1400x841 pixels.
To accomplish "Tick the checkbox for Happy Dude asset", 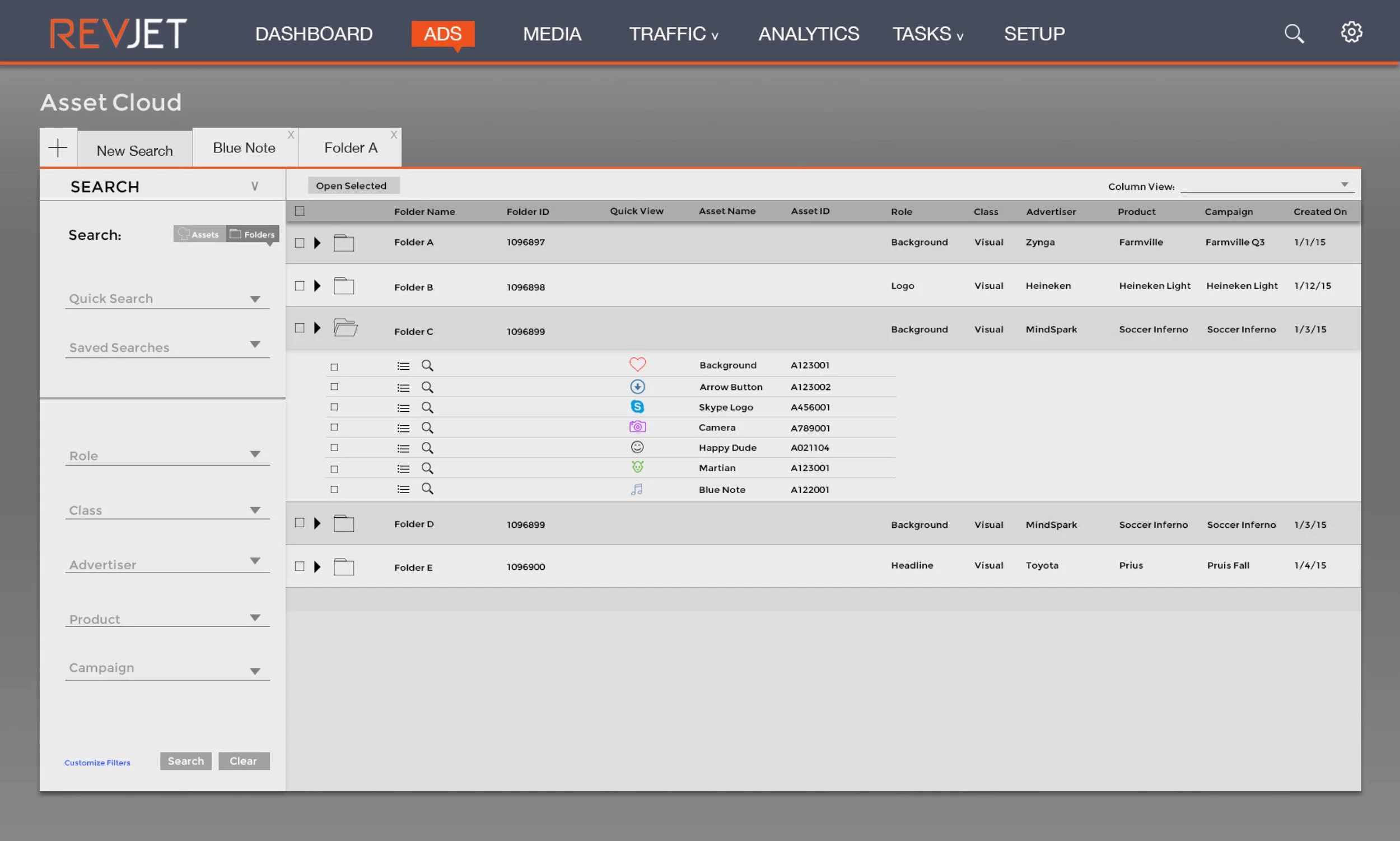I will 334,448.
